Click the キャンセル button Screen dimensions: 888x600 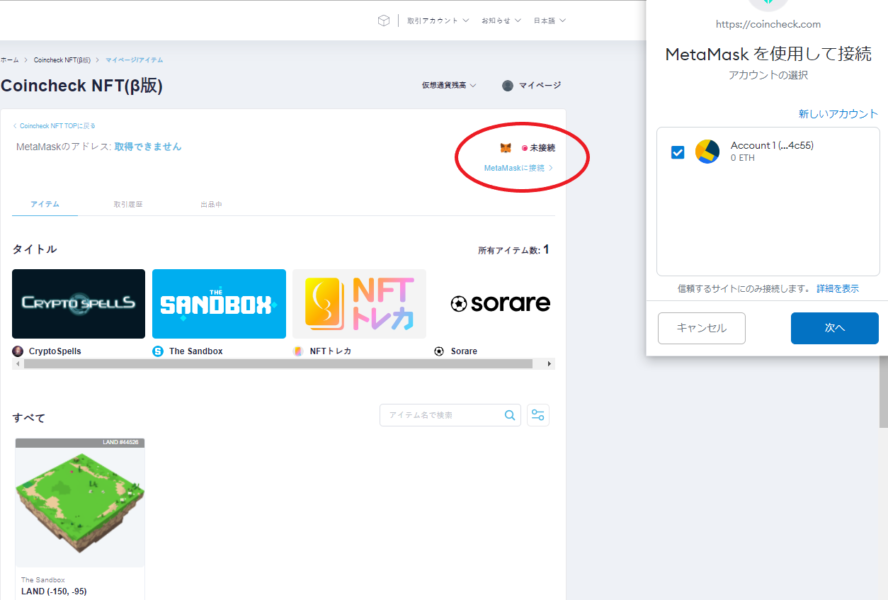(702, 328)
